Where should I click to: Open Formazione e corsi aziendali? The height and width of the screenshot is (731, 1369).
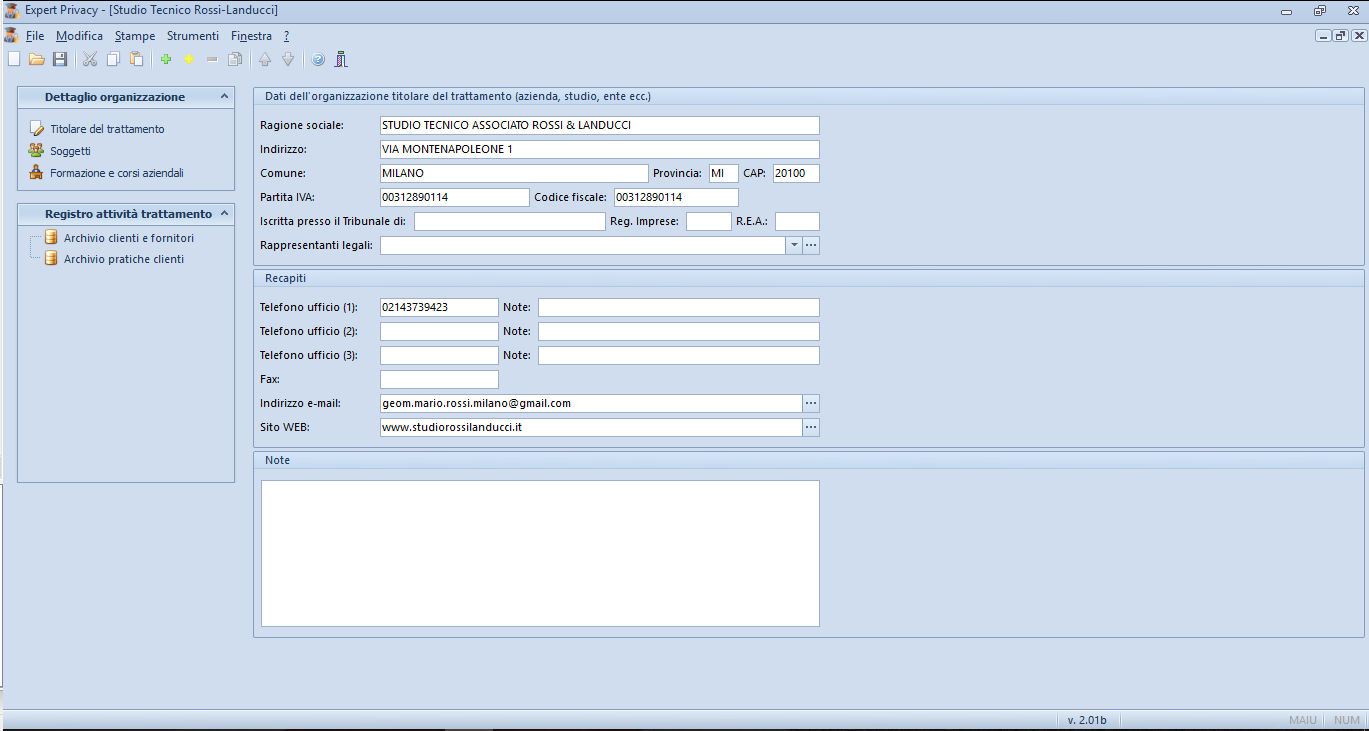pyautogui.click(x=116, y=173)
